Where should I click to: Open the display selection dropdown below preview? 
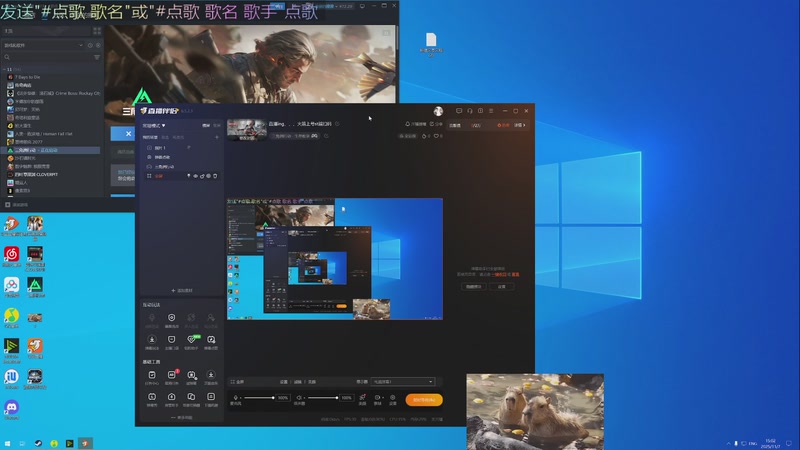[403, 382]
